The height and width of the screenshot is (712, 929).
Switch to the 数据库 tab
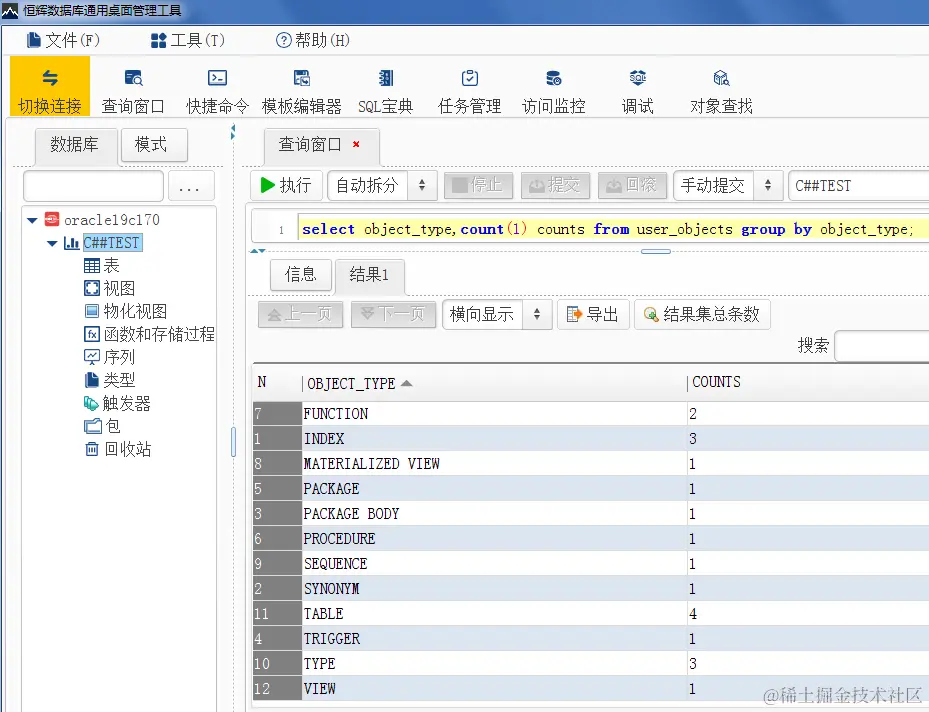point(75,145)
